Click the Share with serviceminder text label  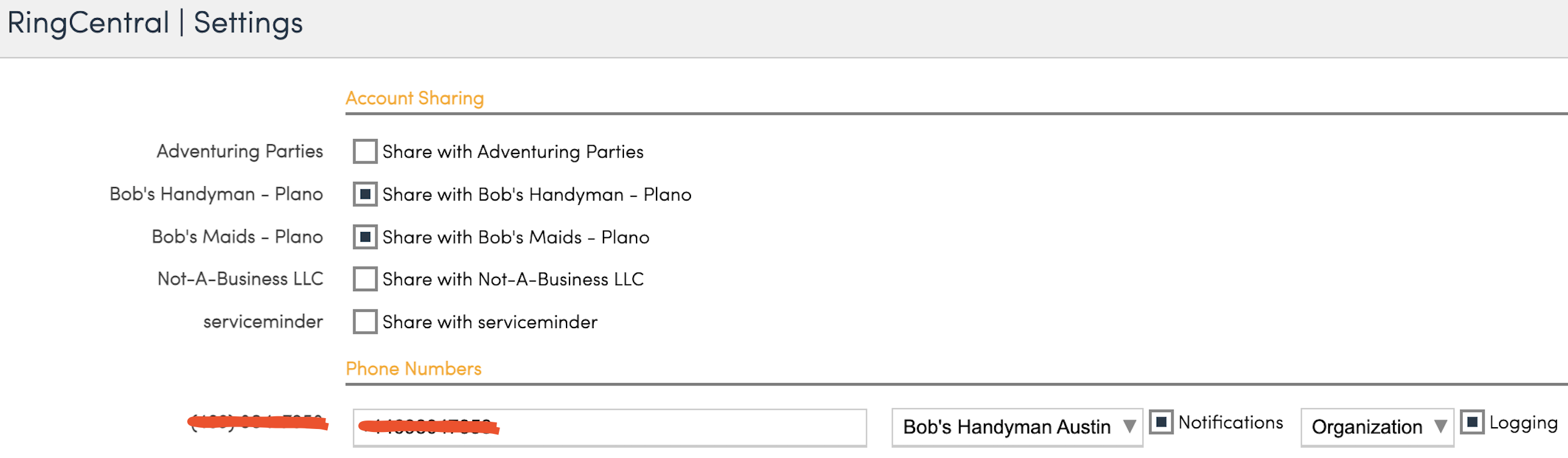[x=489, y=321]
